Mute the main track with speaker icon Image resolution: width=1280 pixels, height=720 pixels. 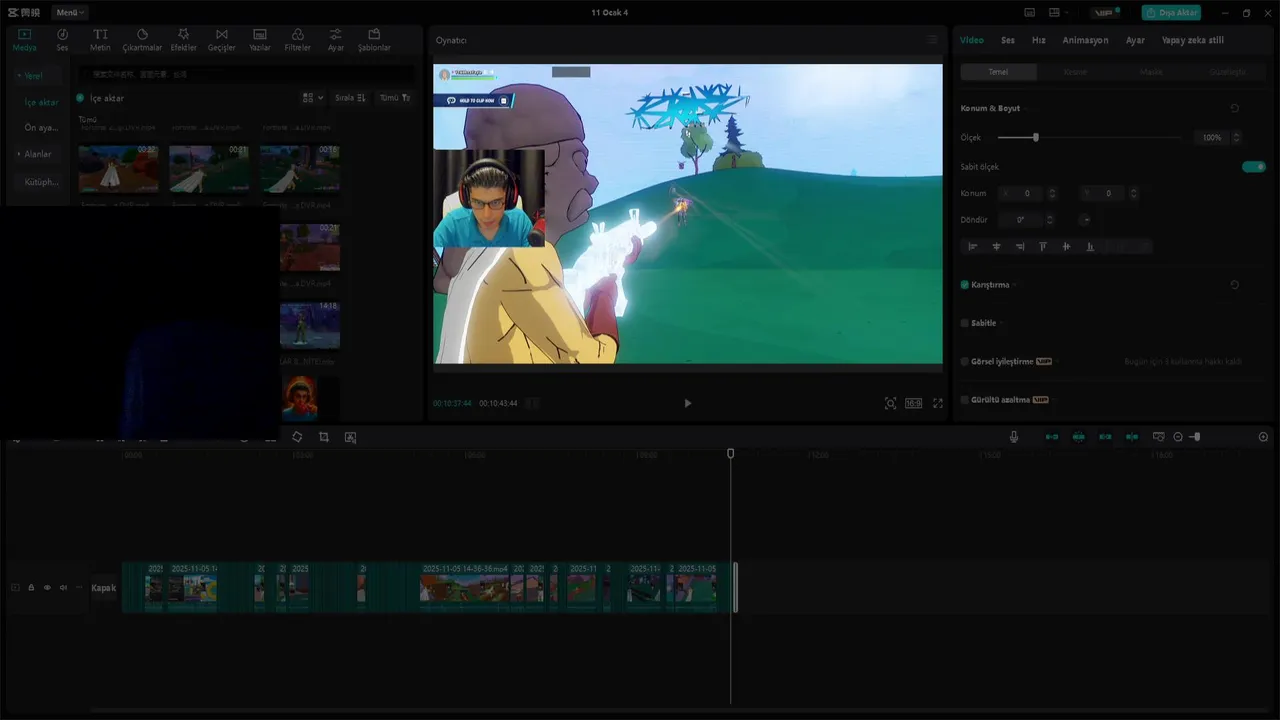[63, 588]
